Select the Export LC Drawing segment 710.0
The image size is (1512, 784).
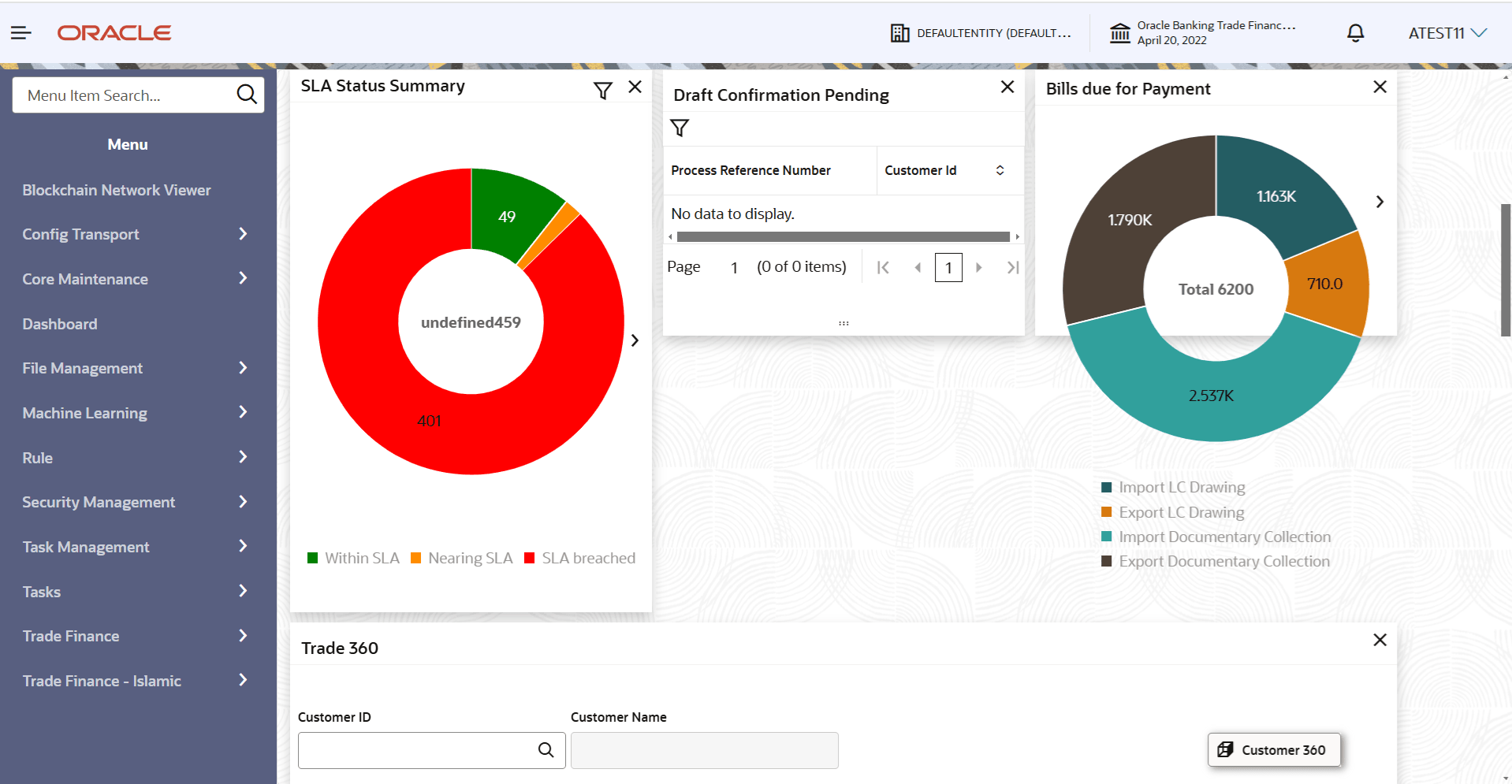pyautogui.click(x=1325, y=284)
